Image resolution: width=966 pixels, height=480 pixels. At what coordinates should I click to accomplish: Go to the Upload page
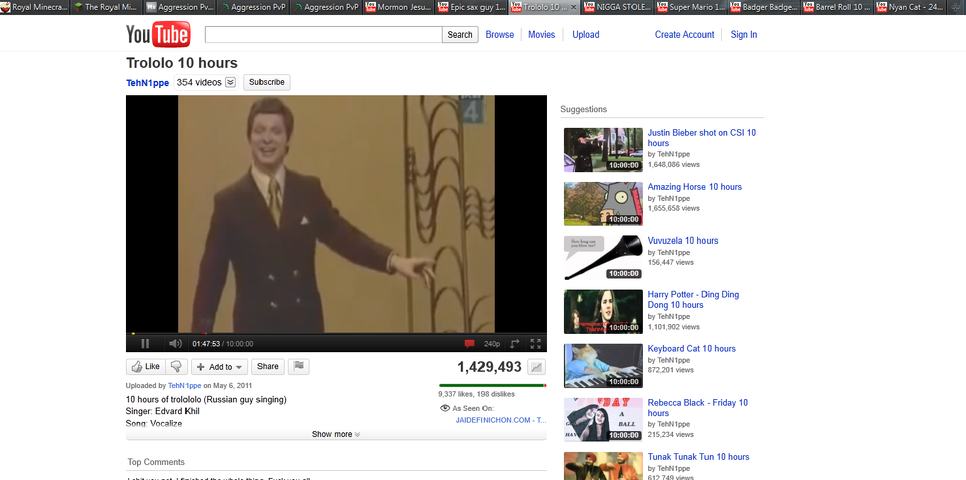coord(585,35)
